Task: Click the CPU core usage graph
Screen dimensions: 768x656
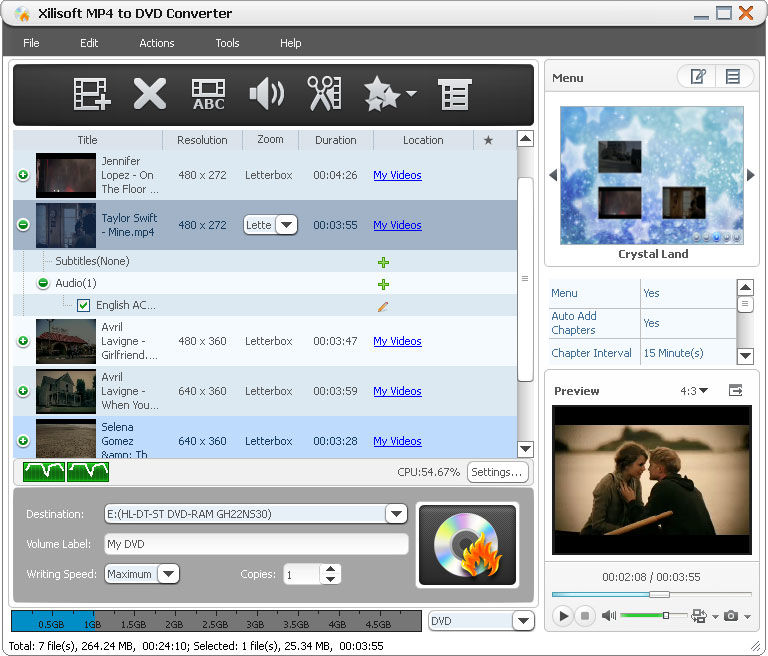Action: (66, 472)
